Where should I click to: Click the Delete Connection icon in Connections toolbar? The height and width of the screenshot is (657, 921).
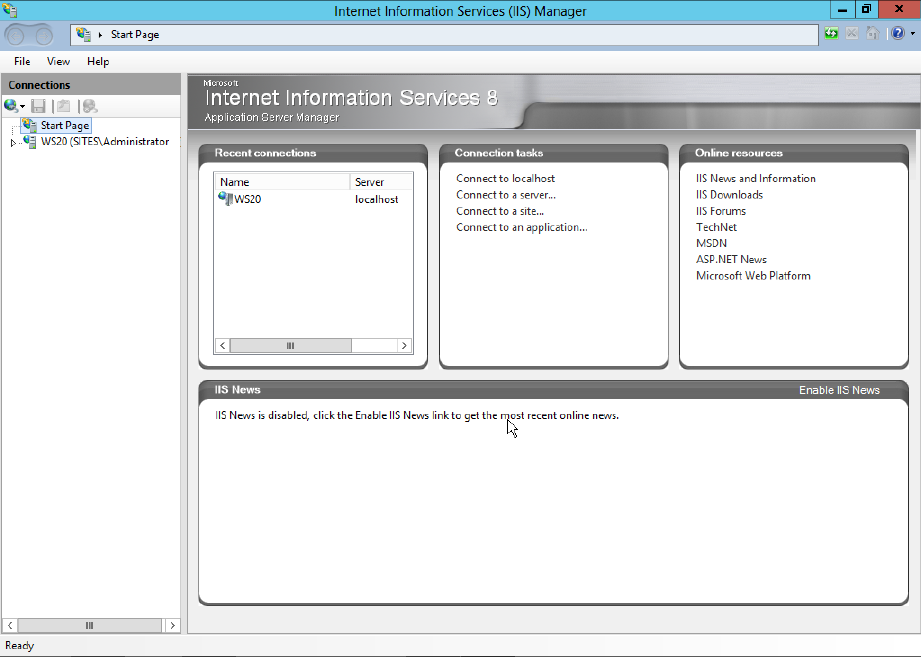(89, 106)
